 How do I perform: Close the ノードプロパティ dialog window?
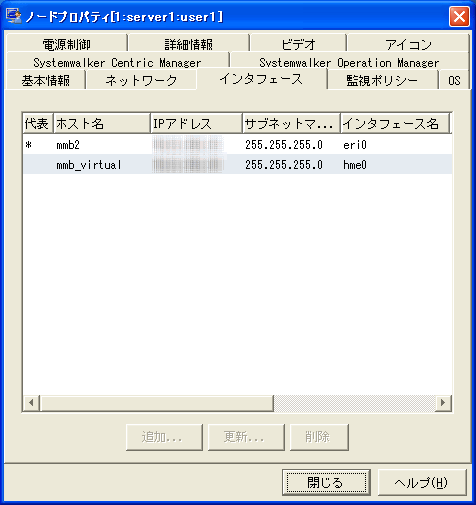pyautogui.click(x=459, y=16)
